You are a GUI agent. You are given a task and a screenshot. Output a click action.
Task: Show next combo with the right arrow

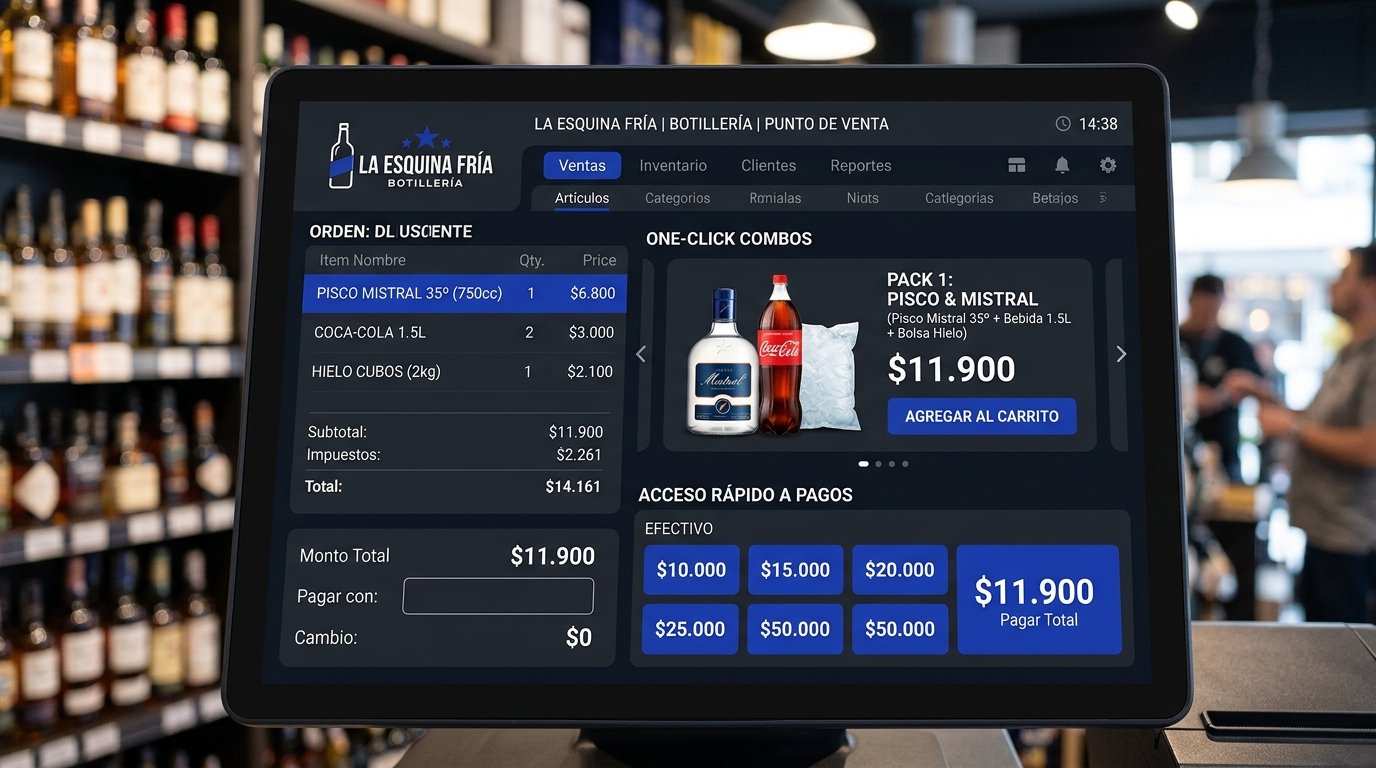click(1121, 354)
